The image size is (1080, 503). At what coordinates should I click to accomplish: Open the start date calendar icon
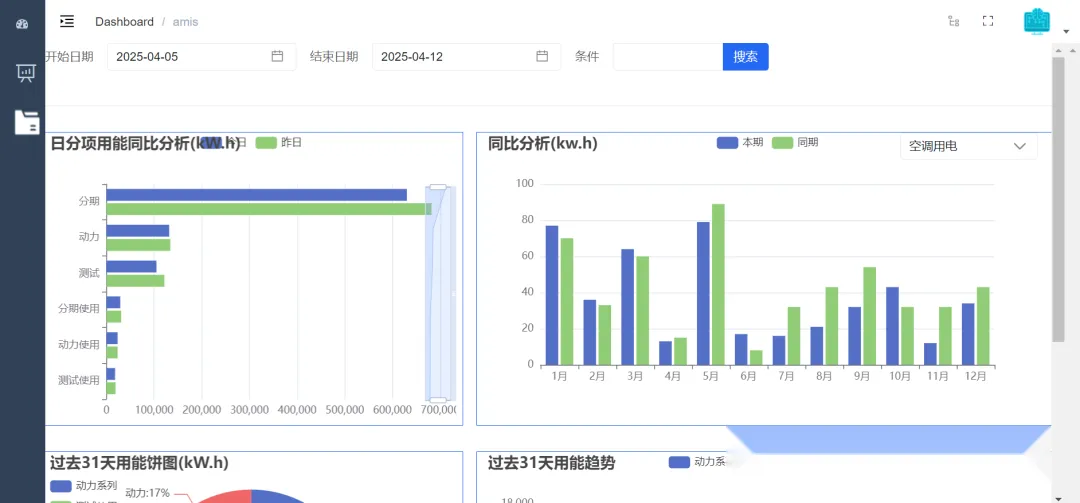tap(278, 57)
